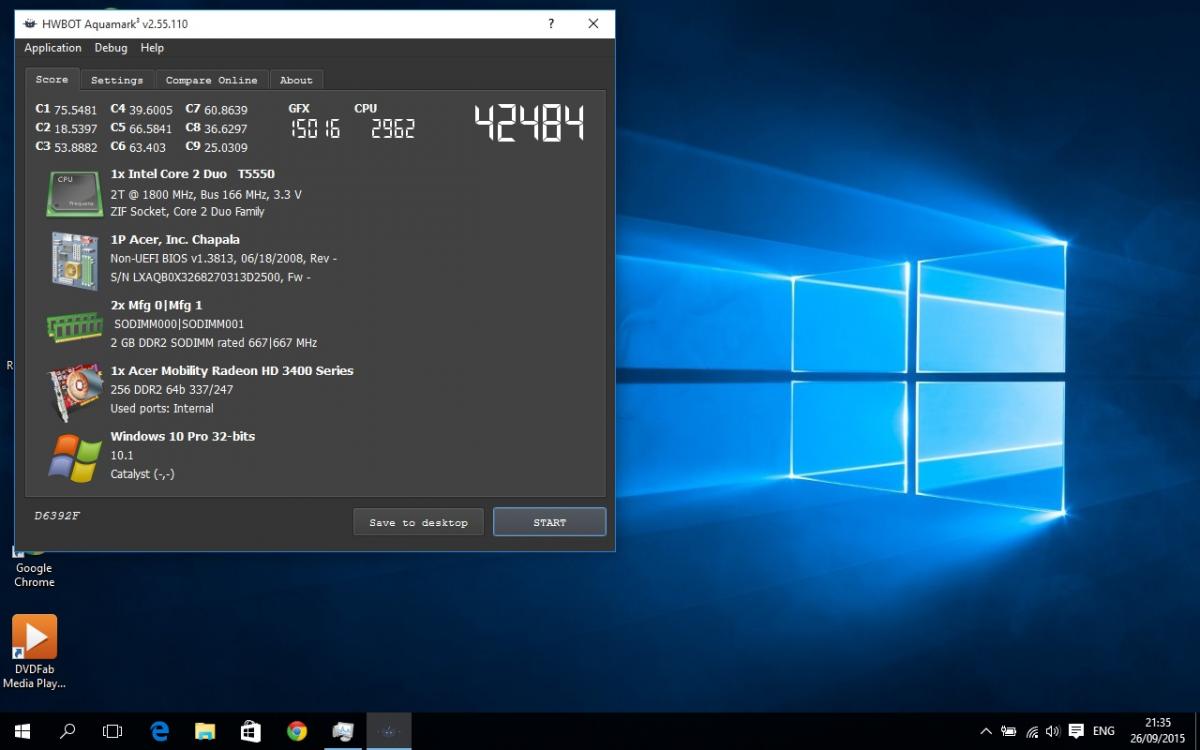Click the C5 value 66.5841
The width and height of the screenshot is (1200, 750).
coord(151,129)
